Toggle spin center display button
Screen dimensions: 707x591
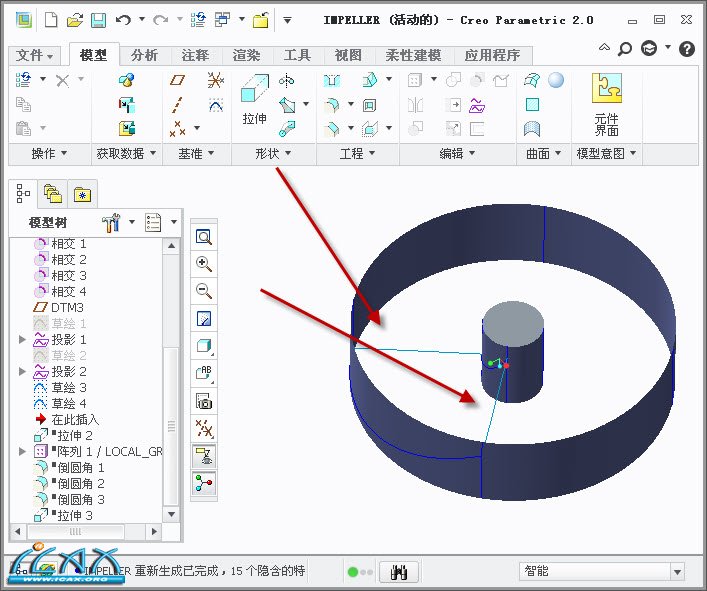click(x=203, y=483)
